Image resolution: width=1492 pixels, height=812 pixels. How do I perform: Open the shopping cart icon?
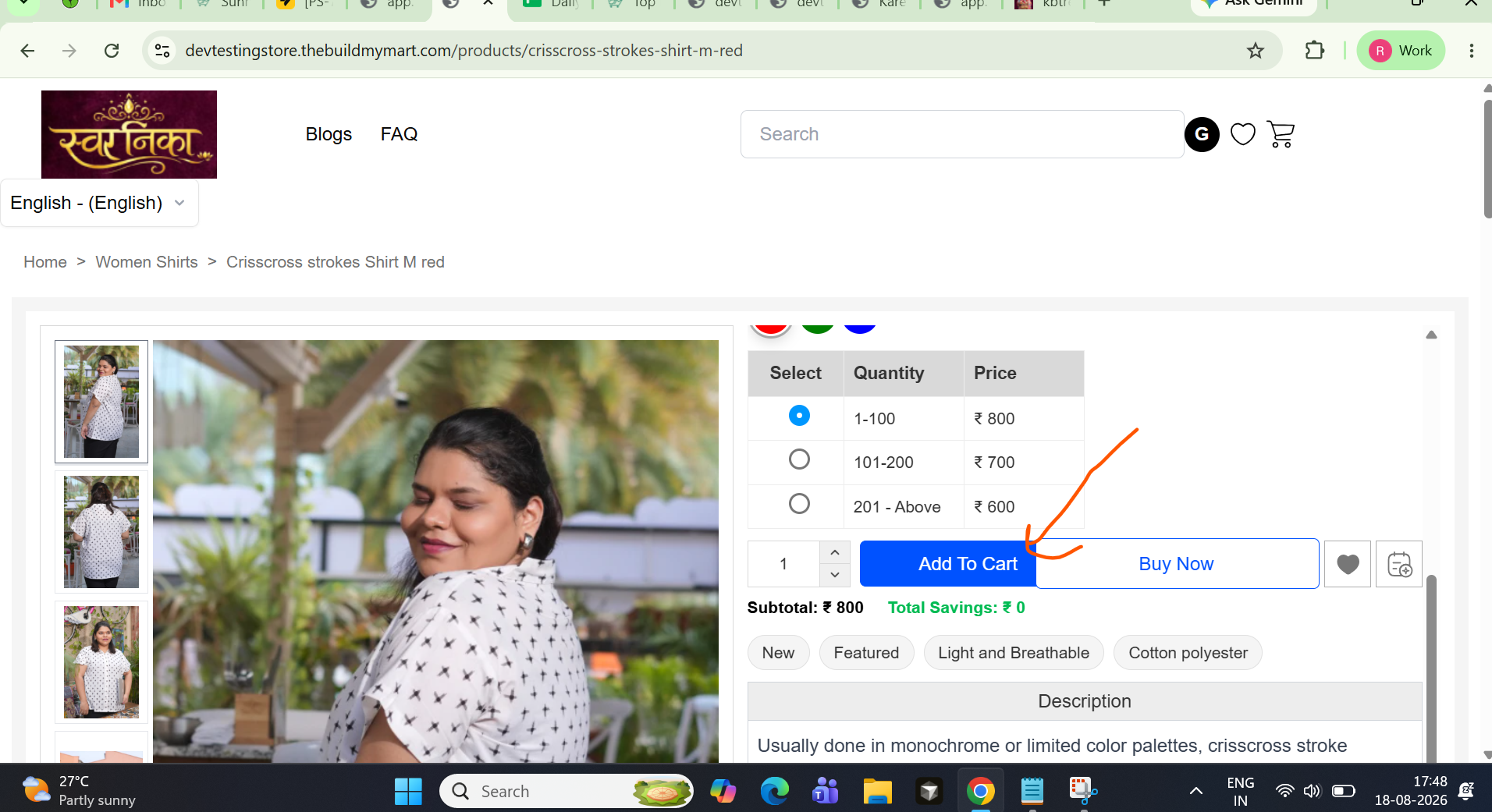(x=1281, y=134)
